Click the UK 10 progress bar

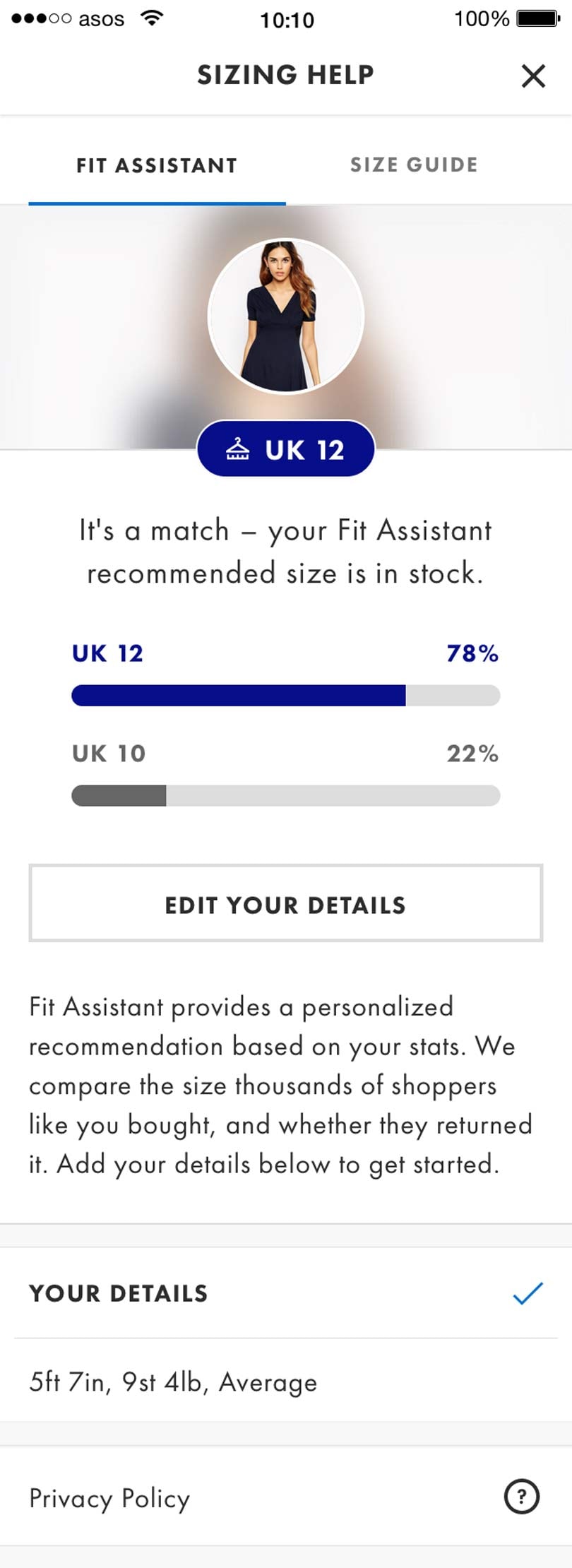coord(285,796)
